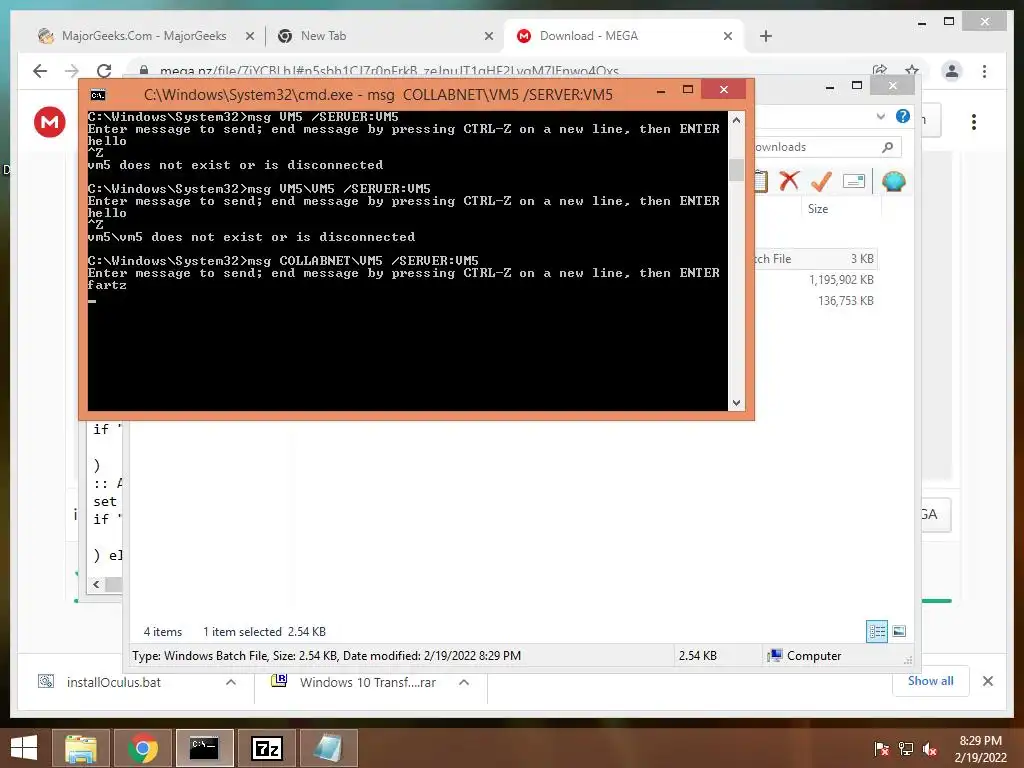The width and height of the screenshot is (1024, 768).
Task: Expand options for installOculus.bat download
Action: [x=231, y=682]
